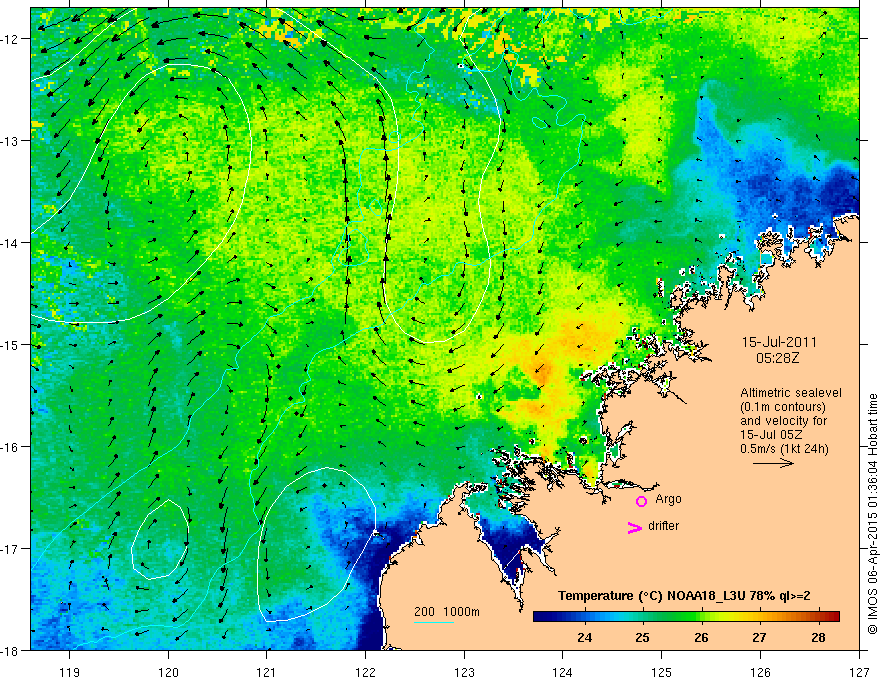The image size is (880, 680).
Task: Click the latitude axis label -17
Action: [10, 548]
